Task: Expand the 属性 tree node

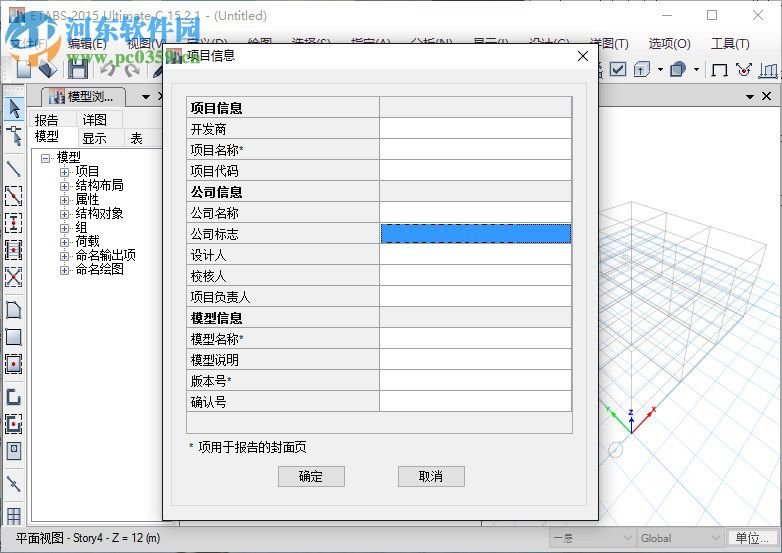Action: (64, 200)
